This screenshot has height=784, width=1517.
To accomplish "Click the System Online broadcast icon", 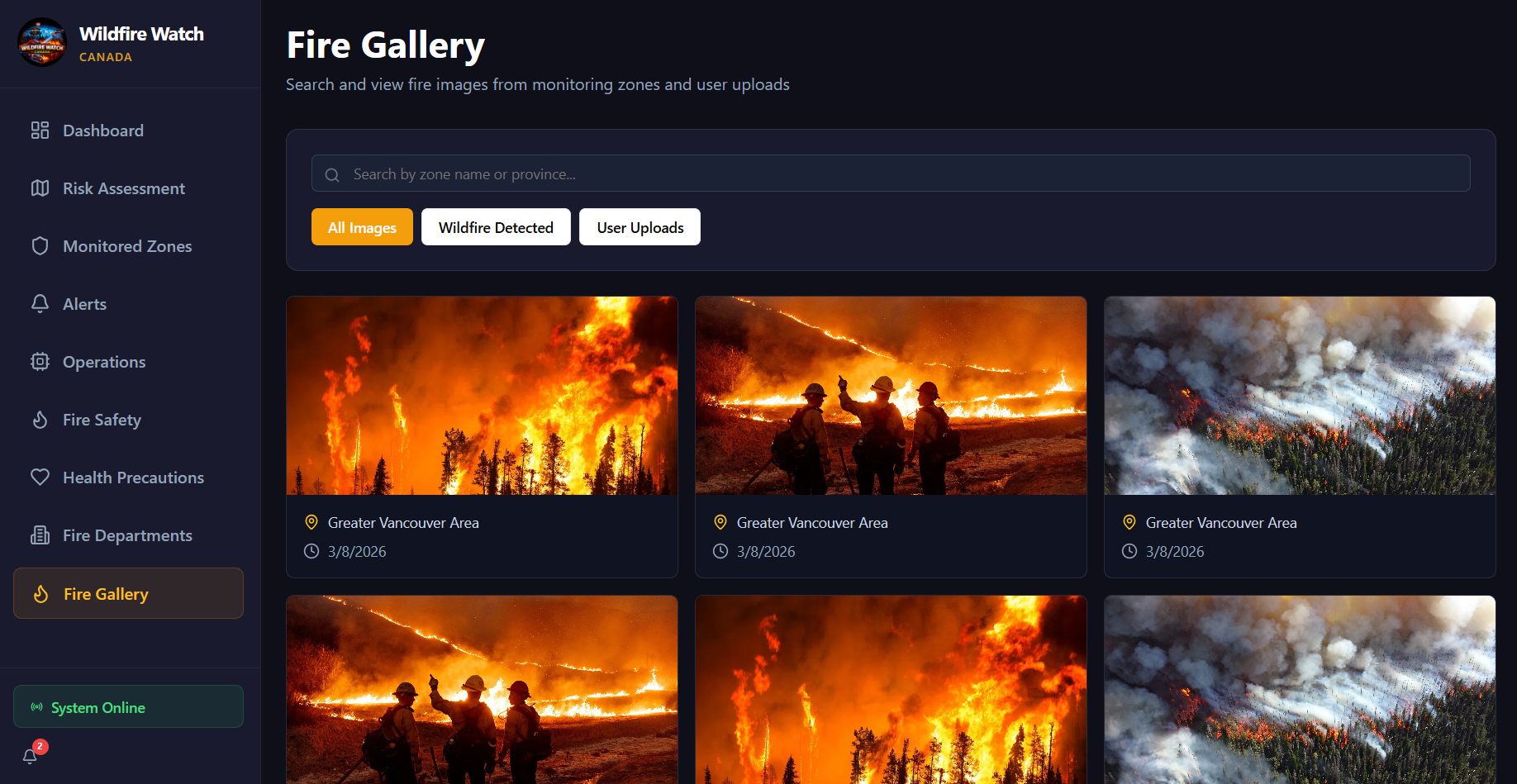I will tap(36, 707).
